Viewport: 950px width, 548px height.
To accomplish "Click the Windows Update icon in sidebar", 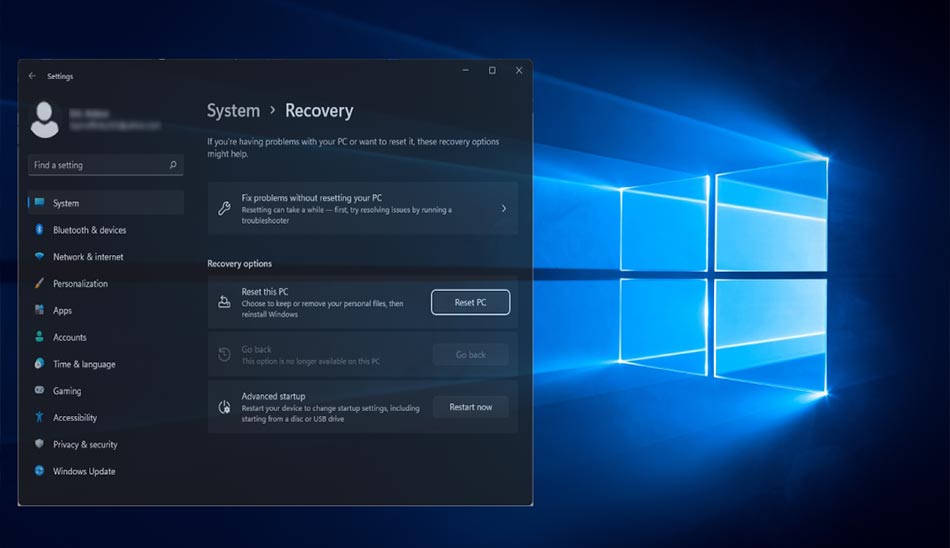I will click(39, 470).
